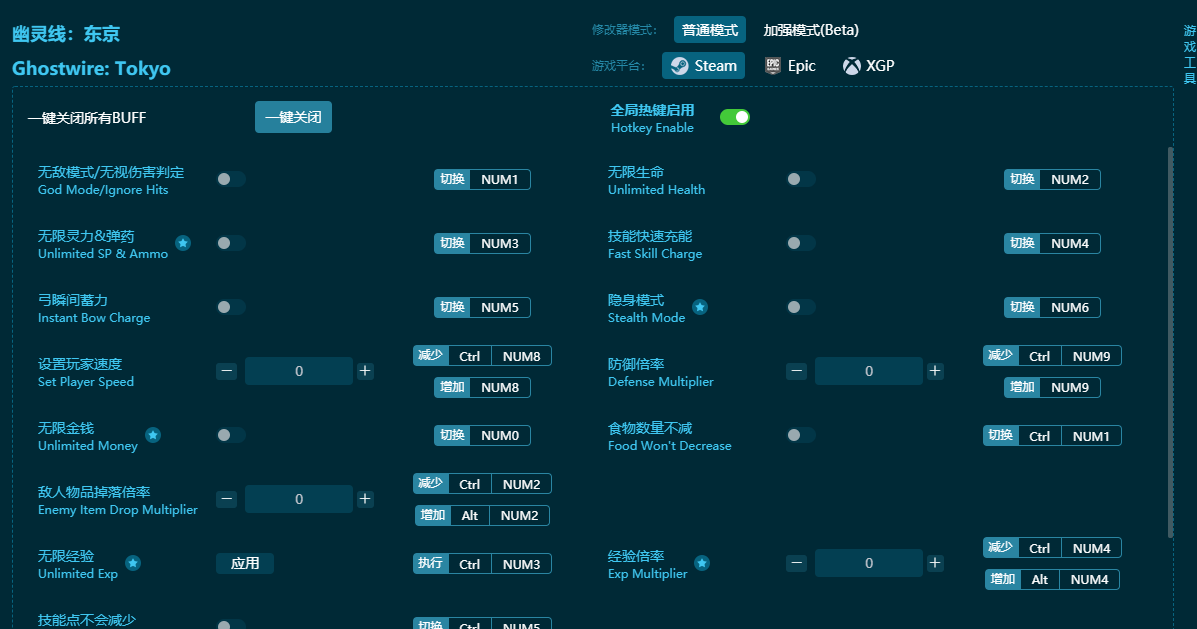Click 应用 apply button for Unlimited Exp
1197x629 pixels.
click(x=245, y=563)
